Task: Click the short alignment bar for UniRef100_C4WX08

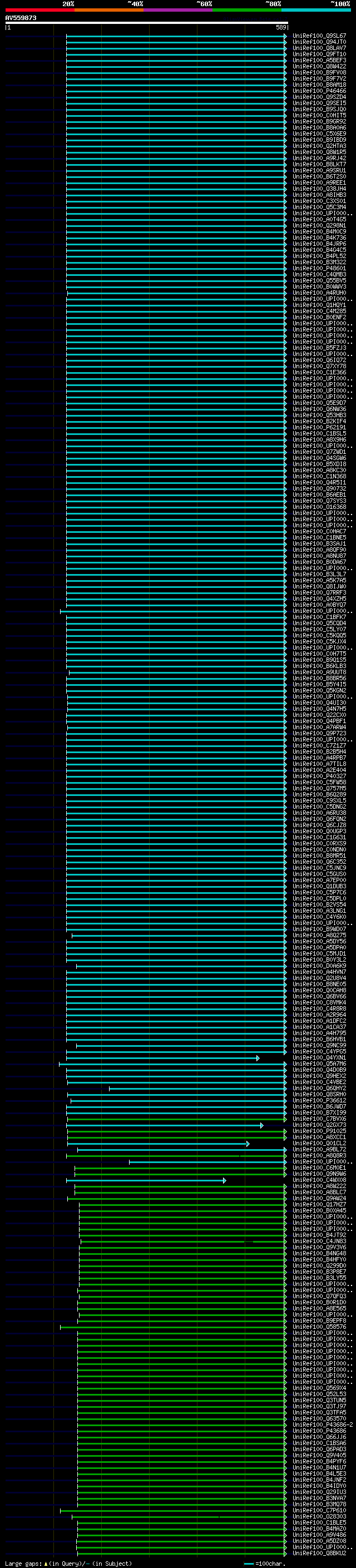Action: (x=146, y=1180)
